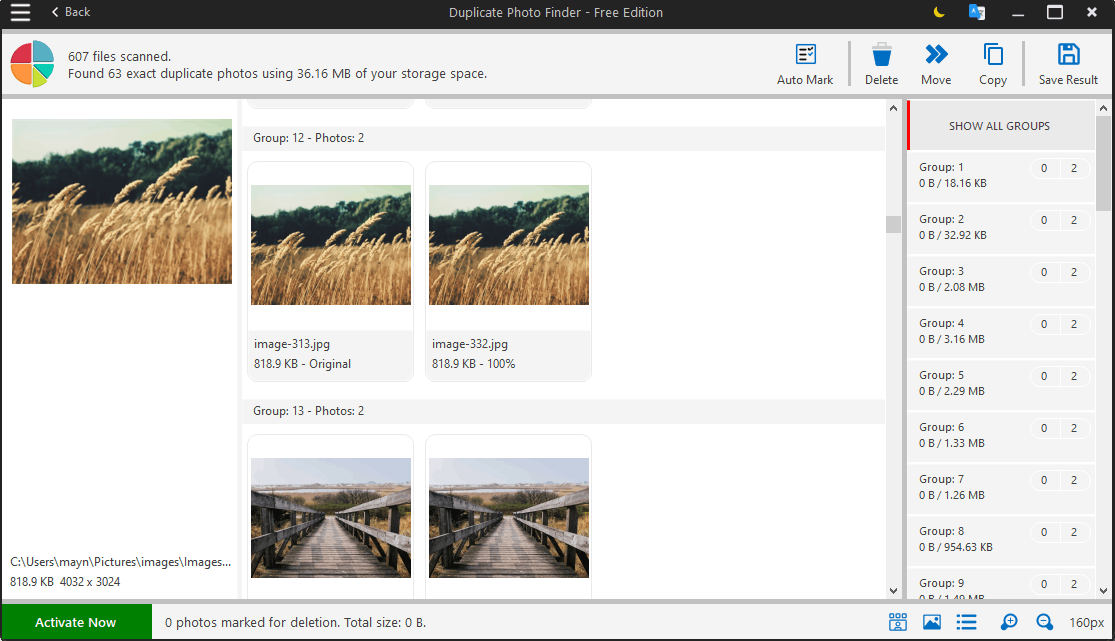Toggle dark mode moon icon
The image size is (1115, 641).
[x=939, y=12]
